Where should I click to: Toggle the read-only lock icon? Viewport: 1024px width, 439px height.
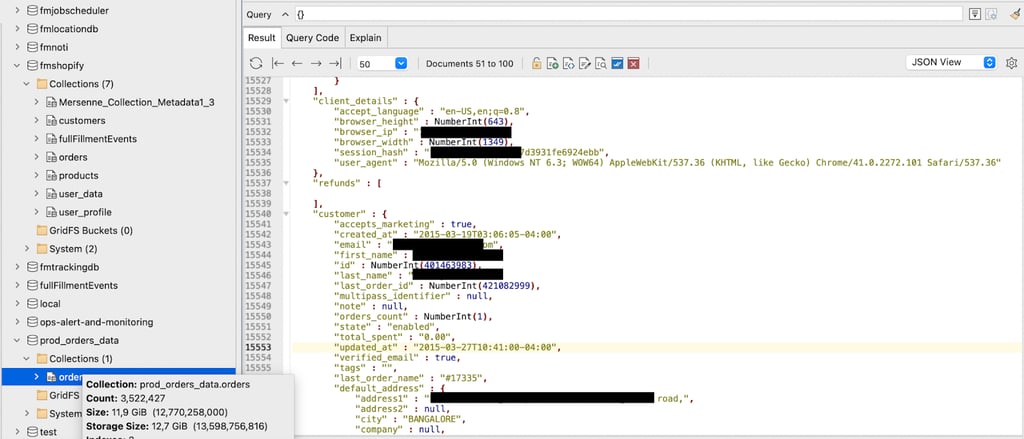(536, 63)
